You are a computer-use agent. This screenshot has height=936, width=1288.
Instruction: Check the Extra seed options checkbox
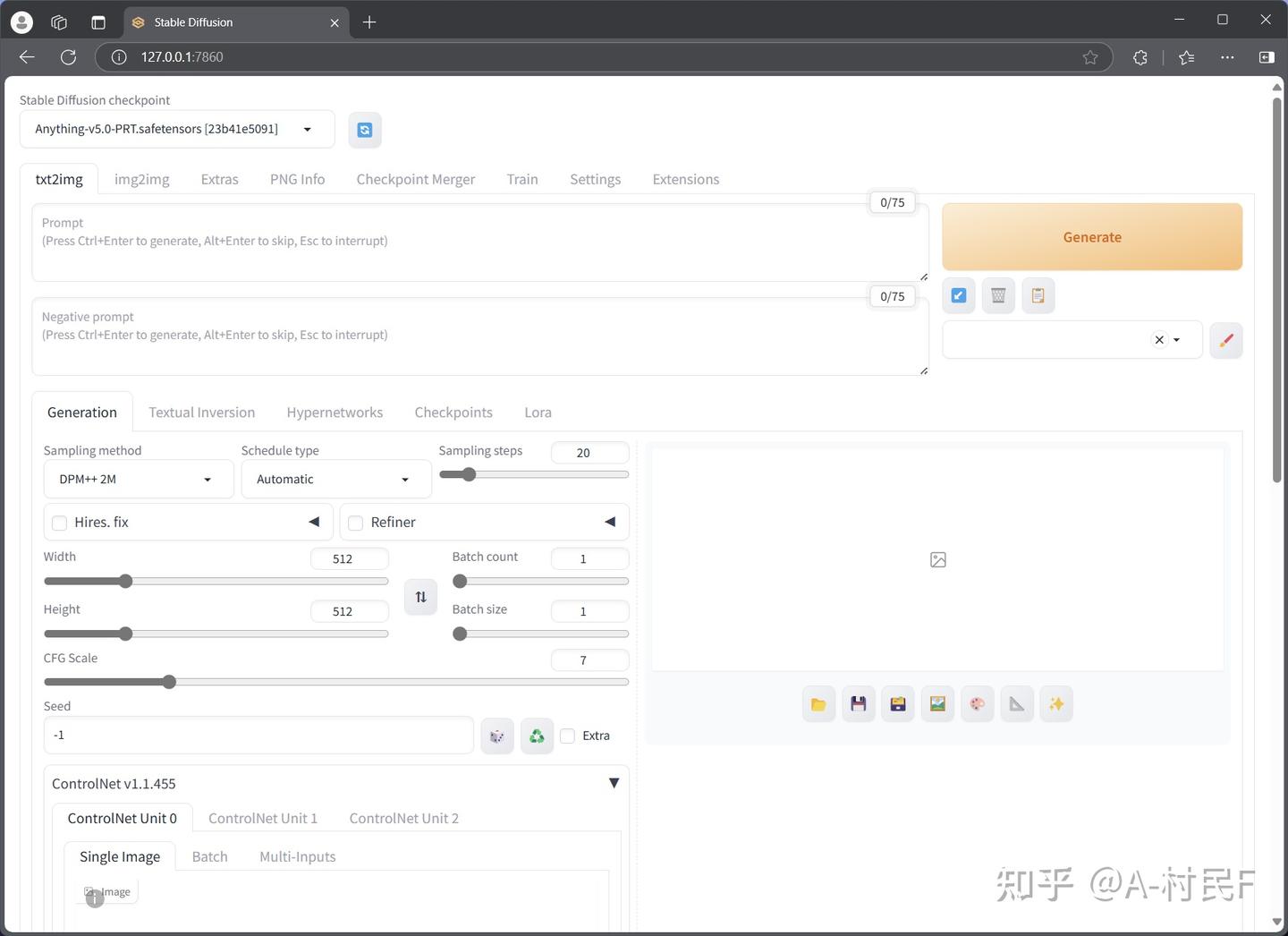point(568,736)
